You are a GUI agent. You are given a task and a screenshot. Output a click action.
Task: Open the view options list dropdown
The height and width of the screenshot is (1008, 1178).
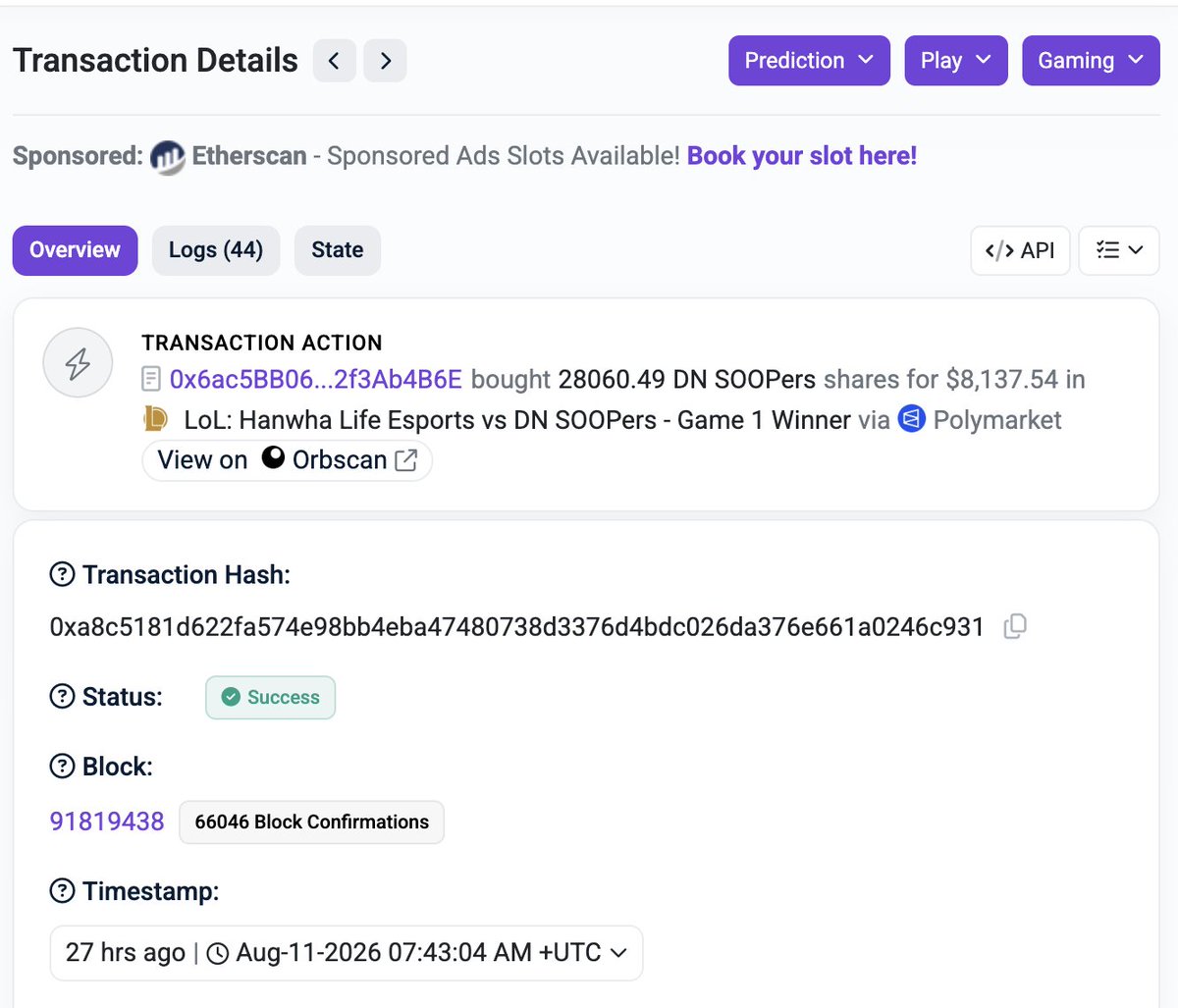pos(1119,250)
